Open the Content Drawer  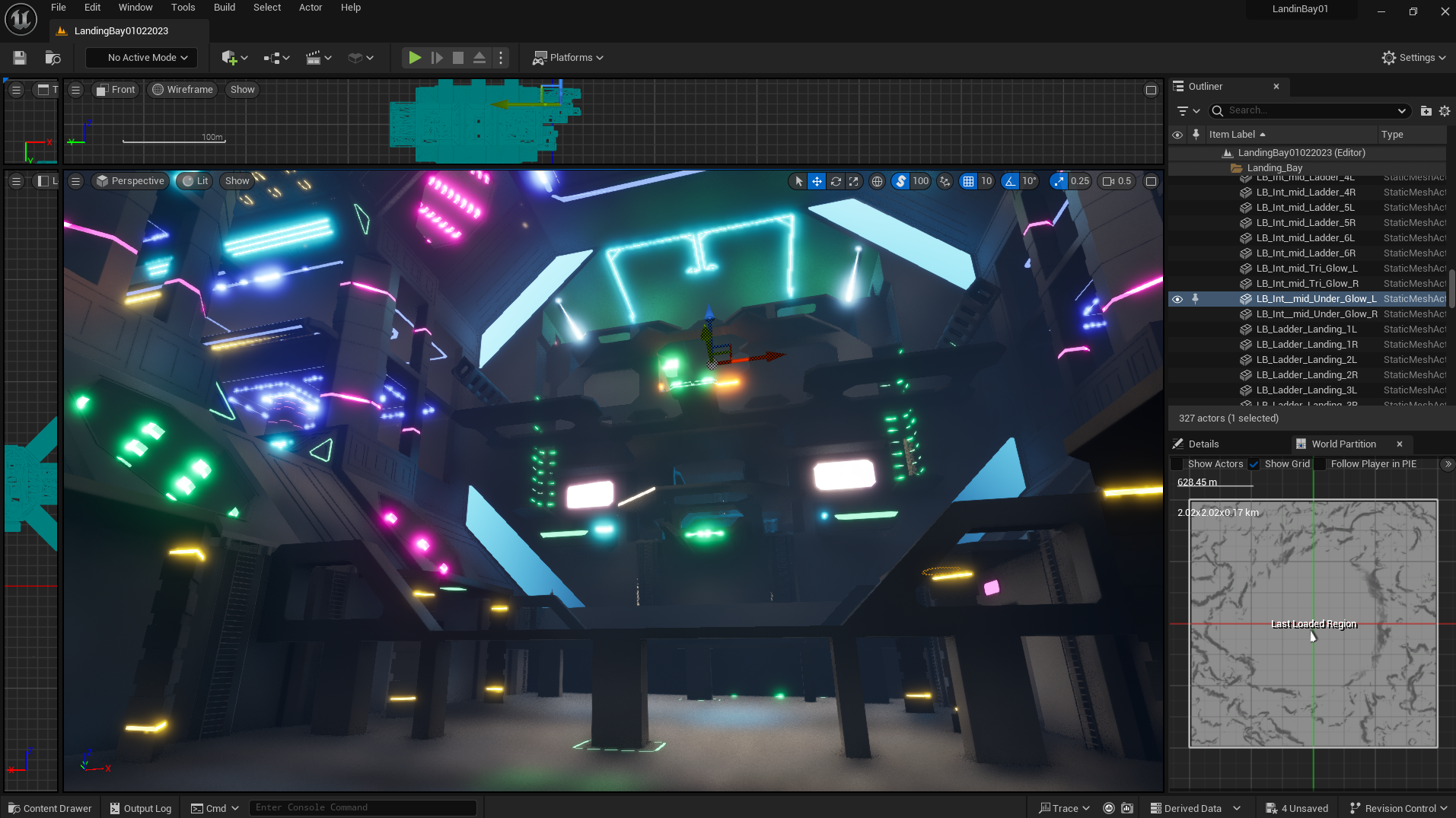click(49, 808)
